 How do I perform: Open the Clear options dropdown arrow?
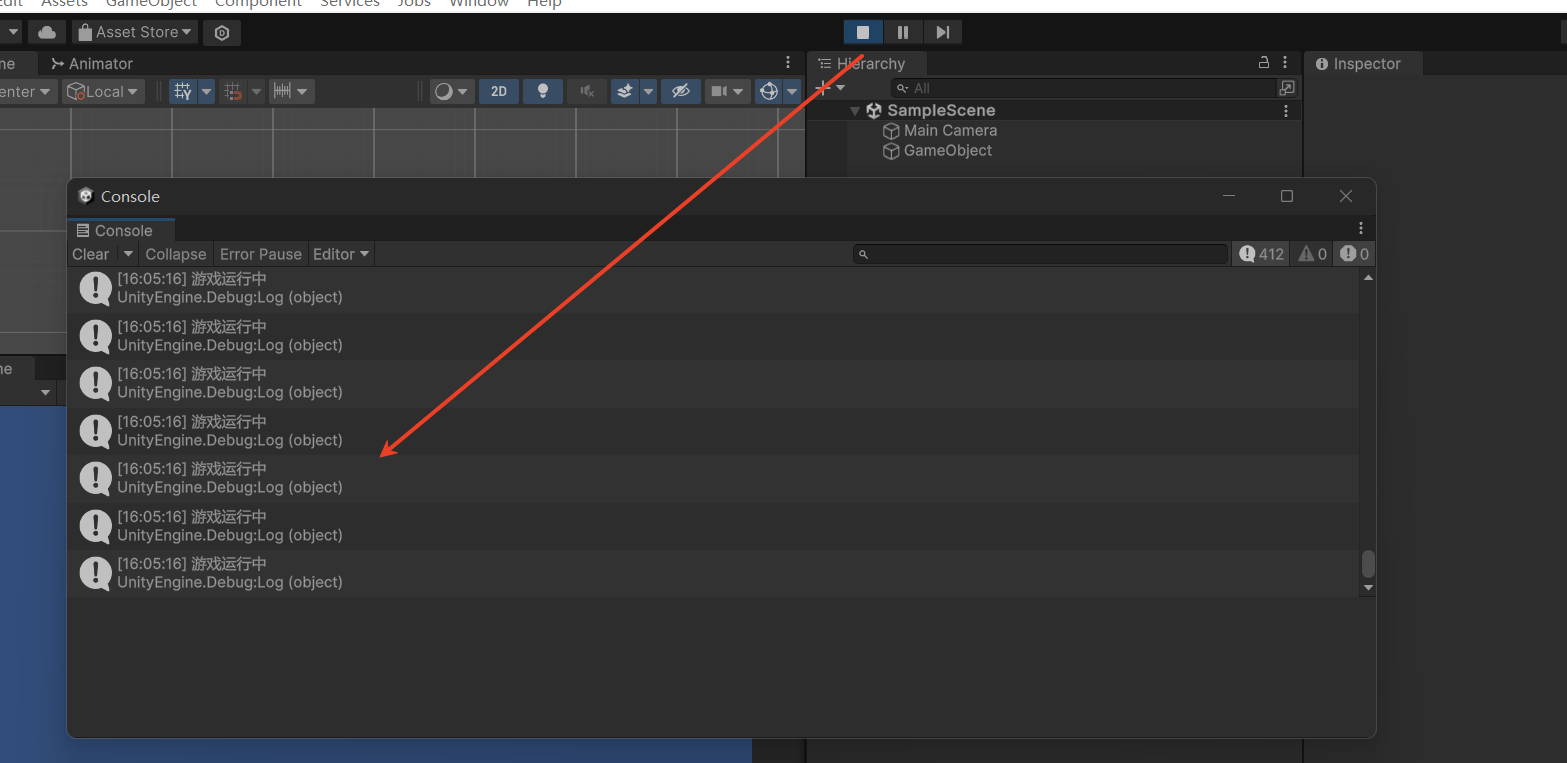pyautogui.click(x=128, y=254)
